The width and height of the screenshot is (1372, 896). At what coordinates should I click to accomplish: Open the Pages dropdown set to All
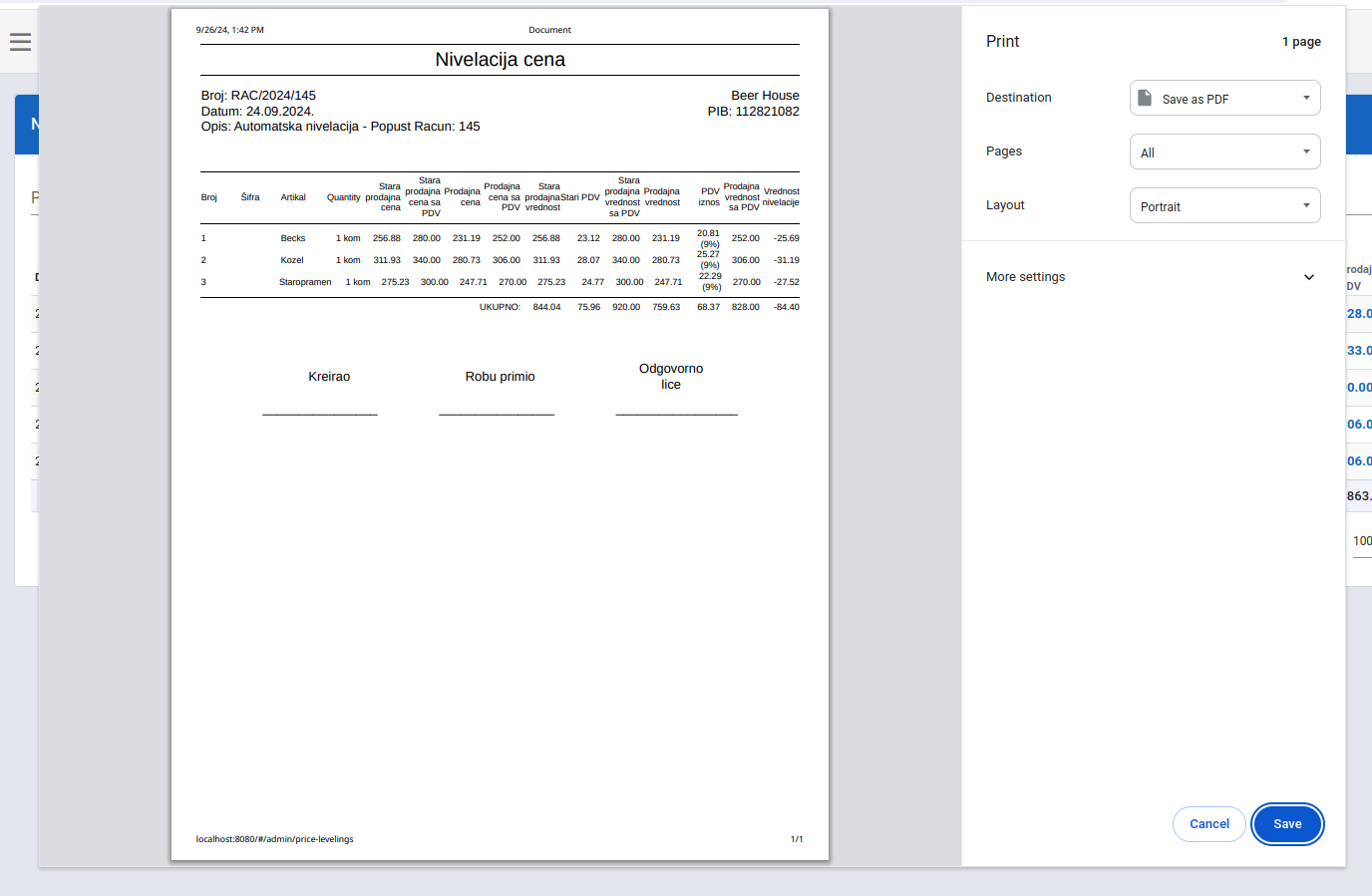pos(1224,151)
